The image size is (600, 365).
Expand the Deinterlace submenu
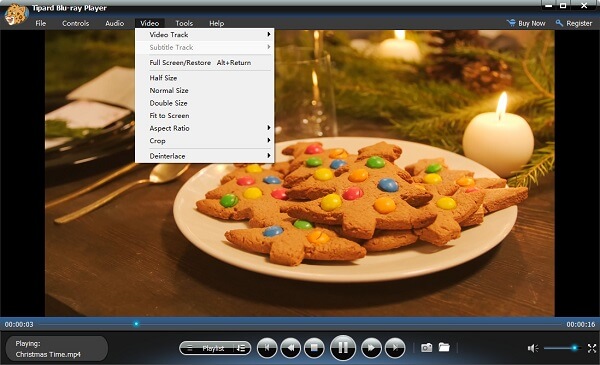pos(205,156)
